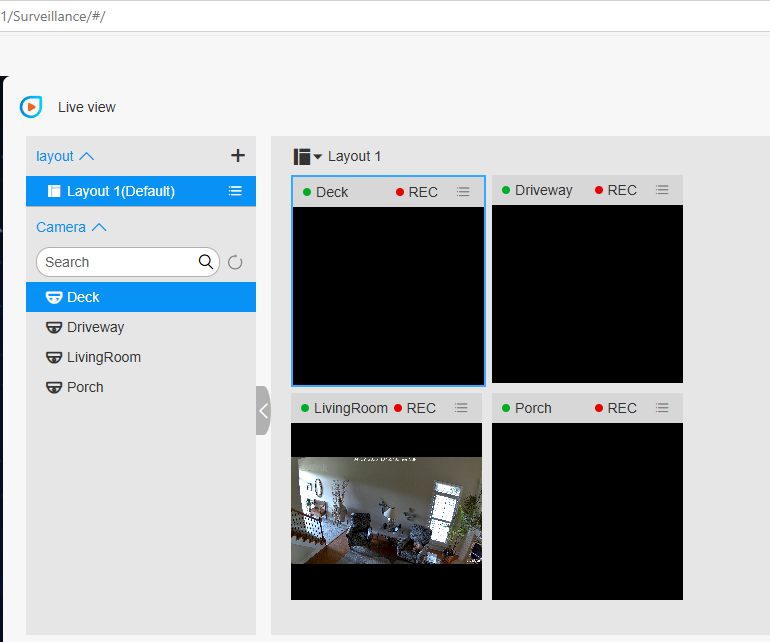Viewport: 770px width, 642px height.
Task: Click Deck tile green status dot
Action: [x=307, y=192]
